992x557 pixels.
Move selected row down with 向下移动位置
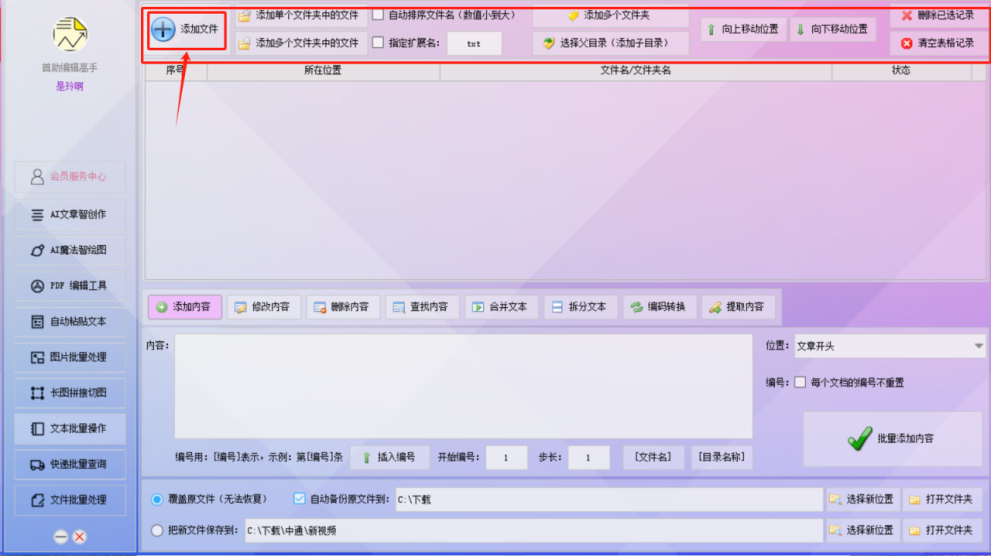pos(833,29)
